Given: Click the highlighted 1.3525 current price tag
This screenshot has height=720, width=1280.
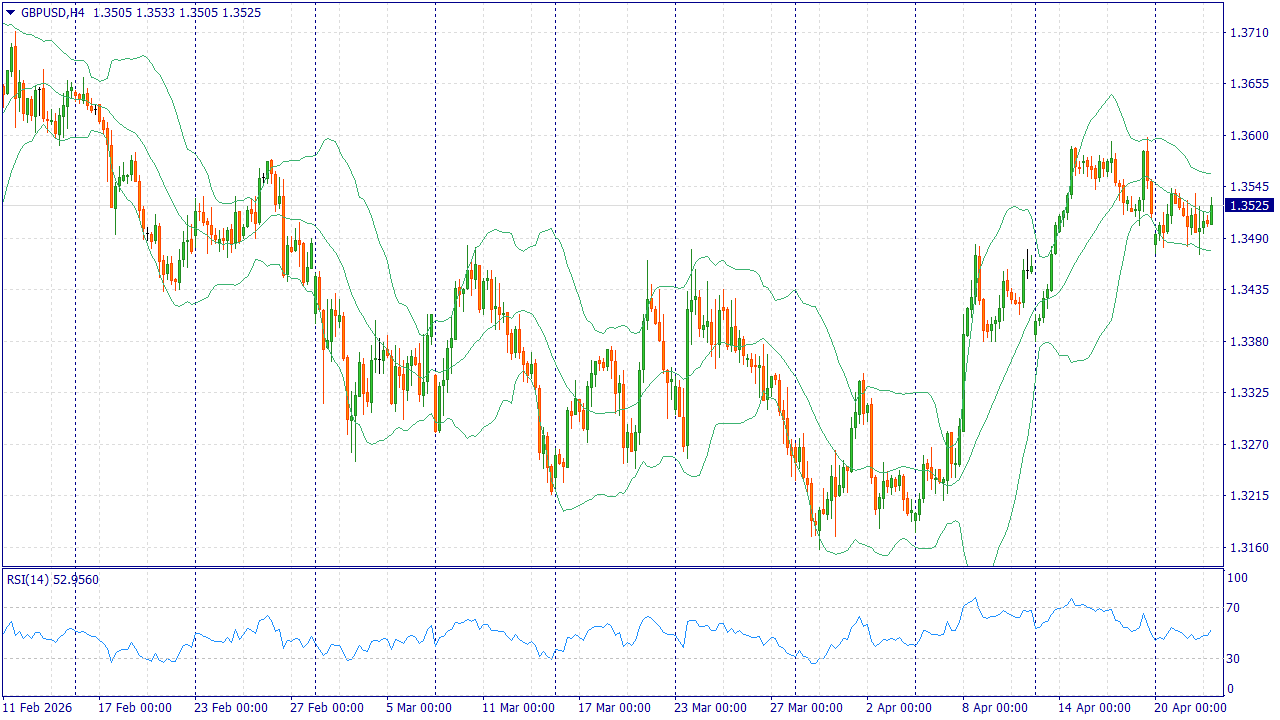Looking at the screenshot, I should [x=1249, y=205].
